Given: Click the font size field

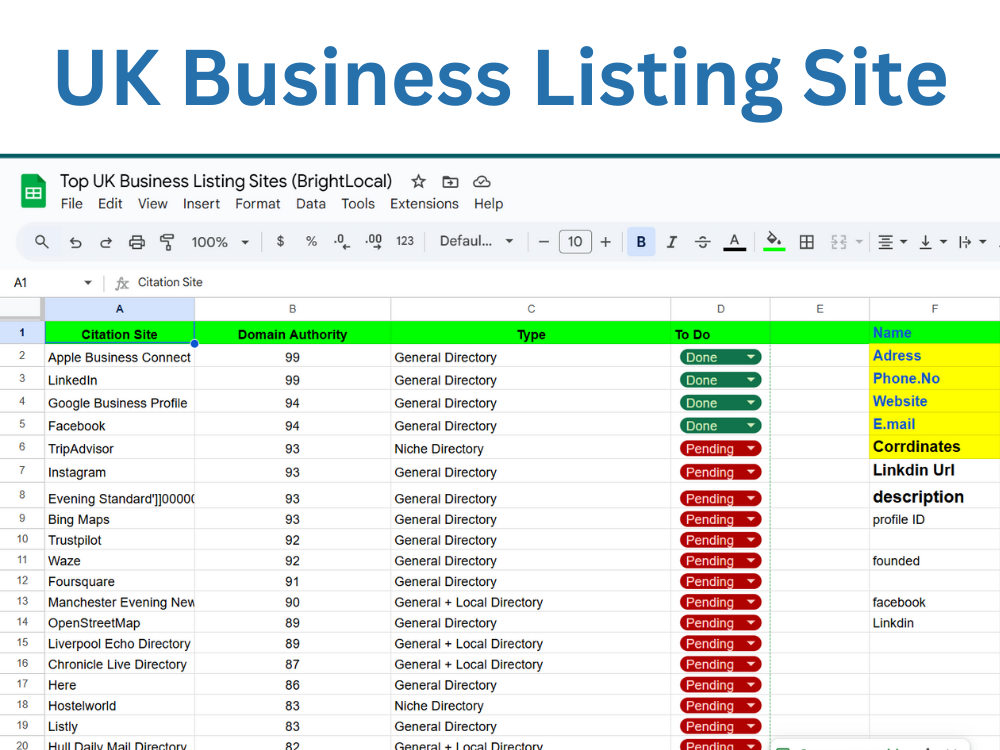Looking at the screenshot, I should 575,242.
